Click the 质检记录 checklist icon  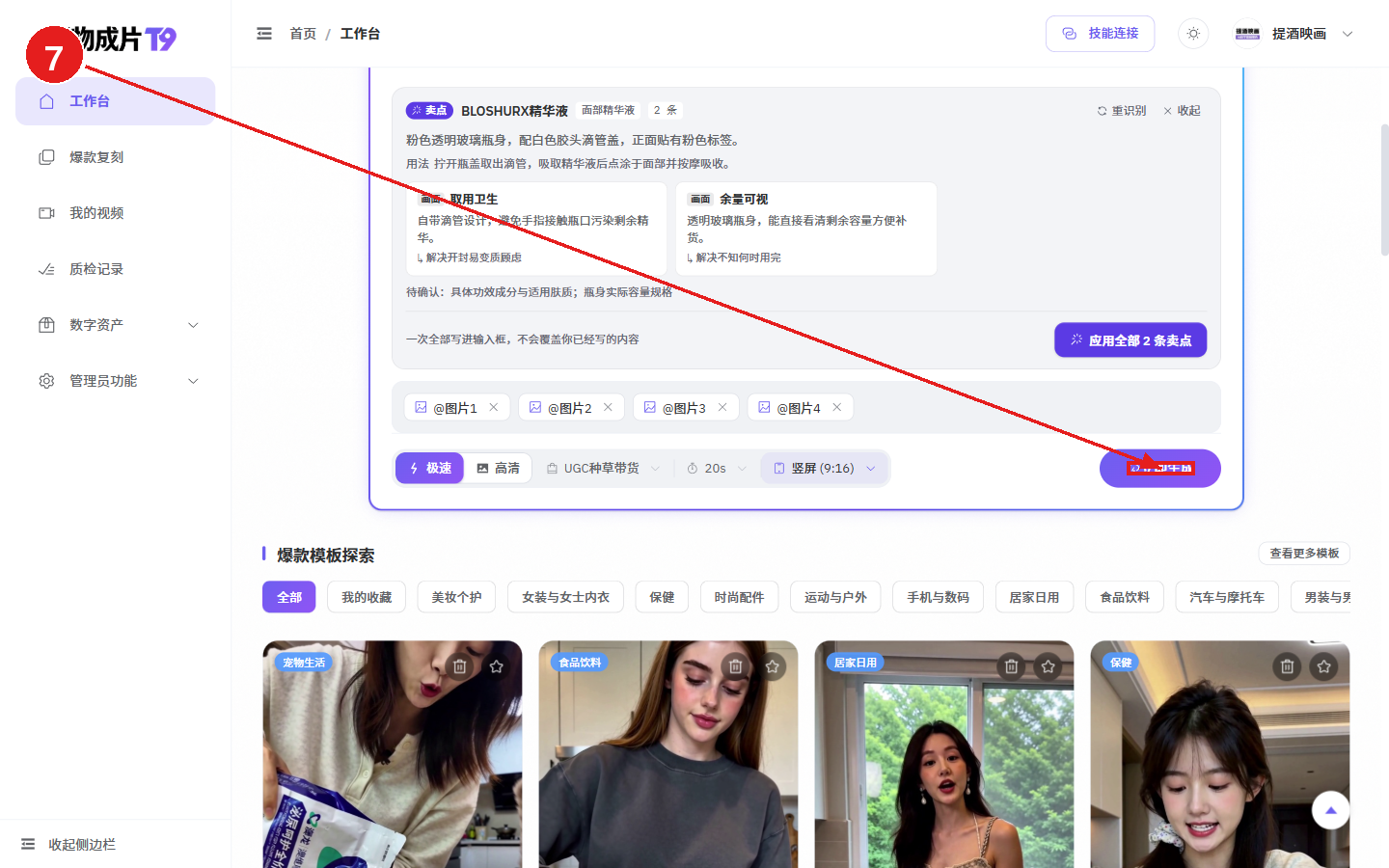[x=46, y=269]
